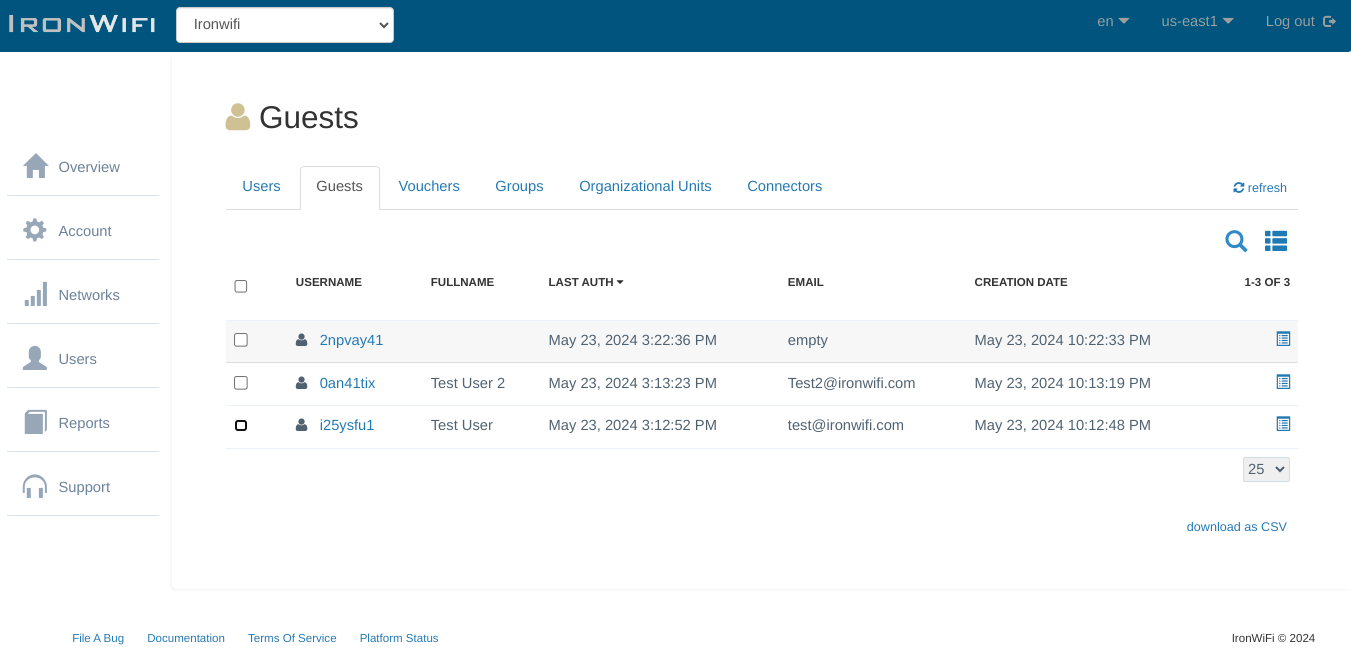Image resolution: width=1351 pixels, height=662 pixels.
Task: Click the Support headset icon
Action: 35,487
